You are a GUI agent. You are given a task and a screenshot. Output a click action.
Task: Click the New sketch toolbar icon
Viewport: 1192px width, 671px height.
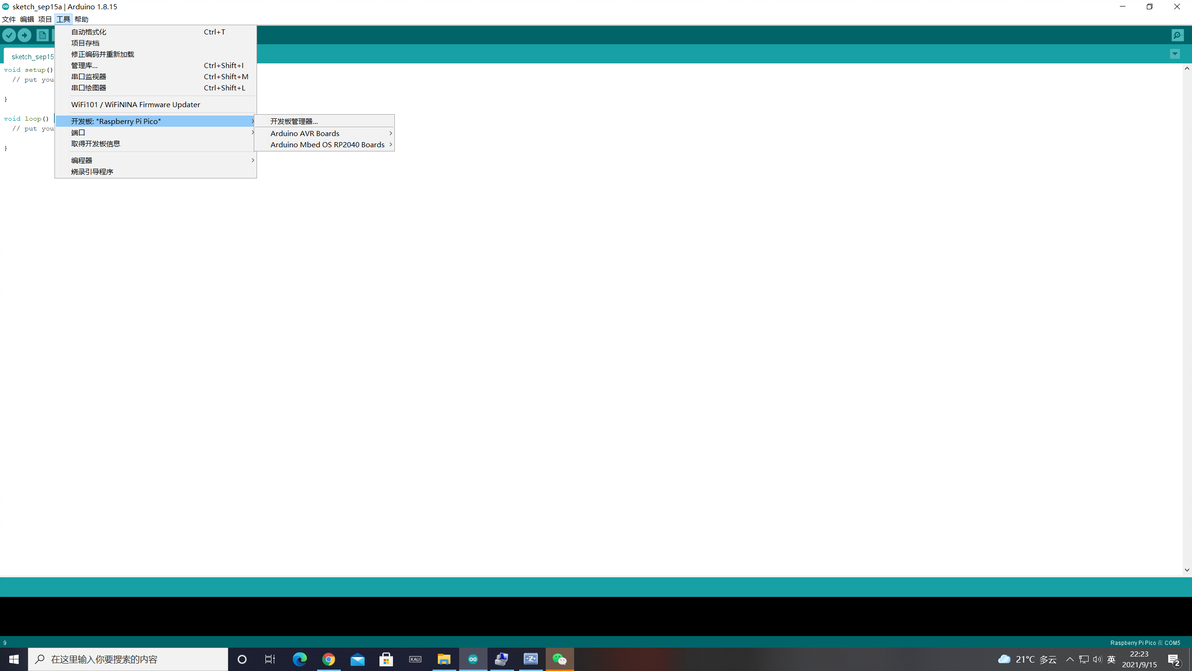click(43, 35)
